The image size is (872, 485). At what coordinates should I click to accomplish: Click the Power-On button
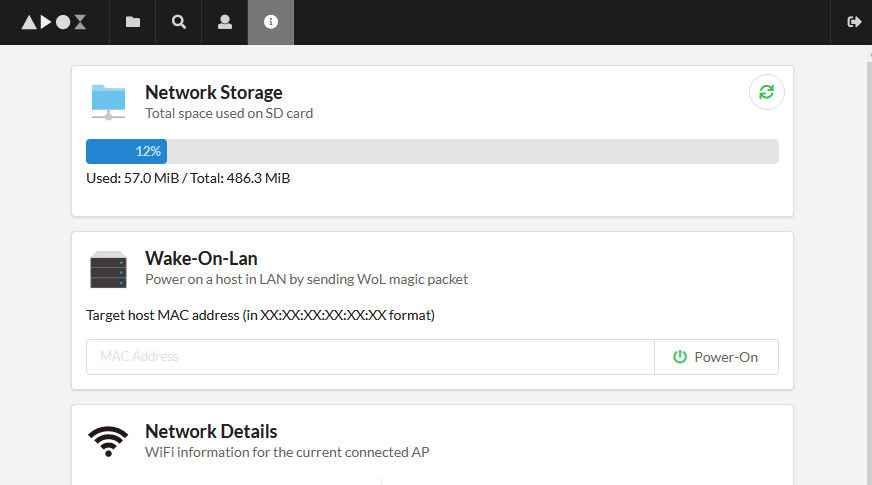coord(716,357)
